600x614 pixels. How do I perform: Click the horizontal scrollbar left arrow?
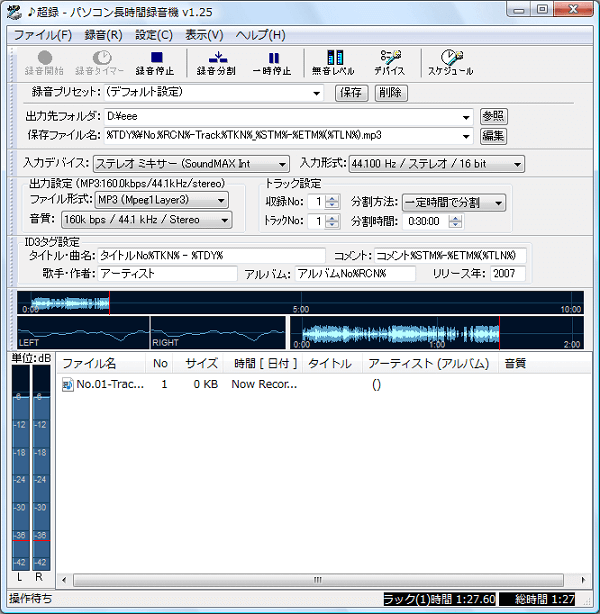(x=64, y=580)
